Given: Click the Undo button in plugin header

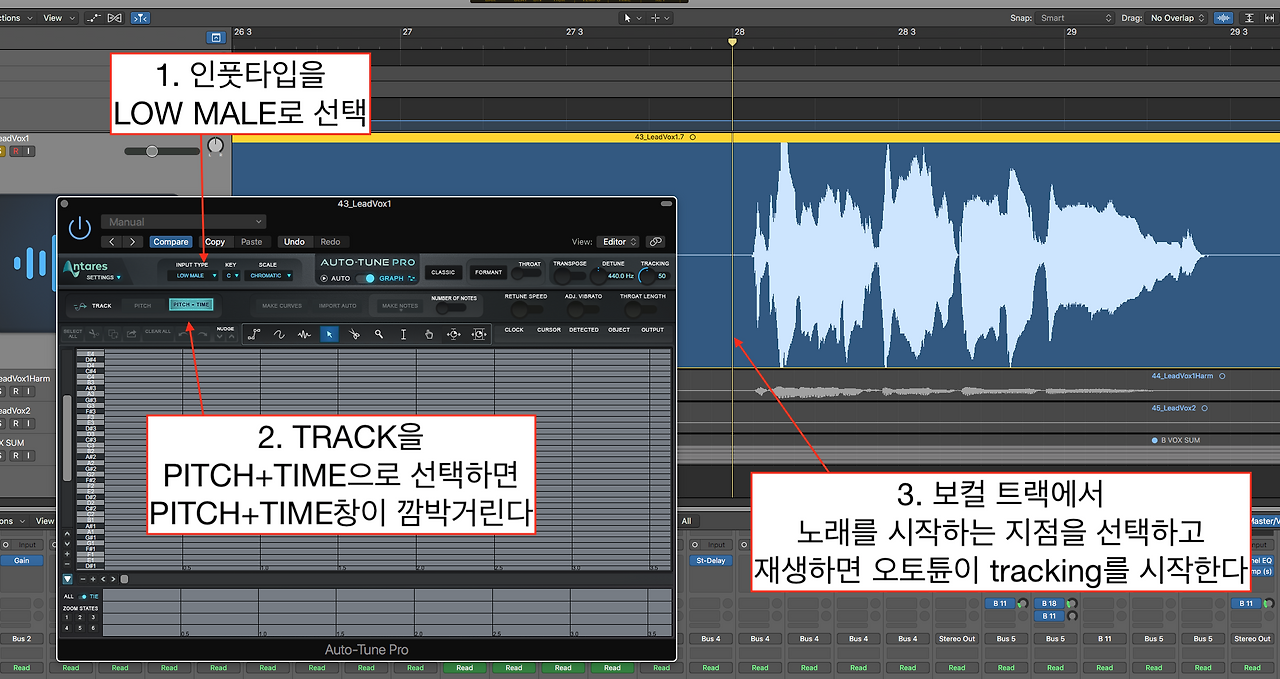Looking at the screenshot, I should 294,242.
